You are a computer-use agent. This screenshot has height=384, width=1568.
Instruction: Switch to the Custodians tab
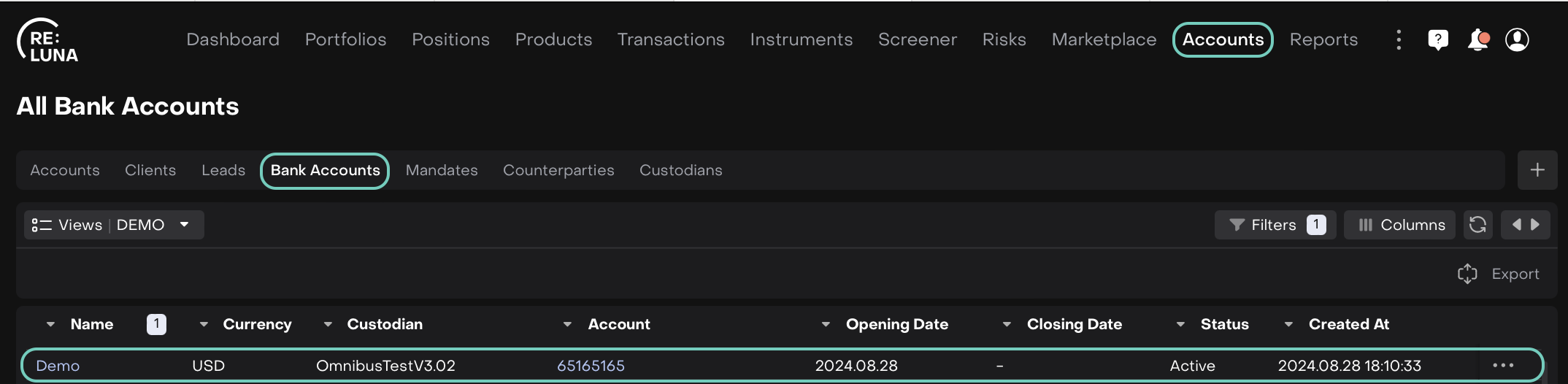(x=680, y=170)
